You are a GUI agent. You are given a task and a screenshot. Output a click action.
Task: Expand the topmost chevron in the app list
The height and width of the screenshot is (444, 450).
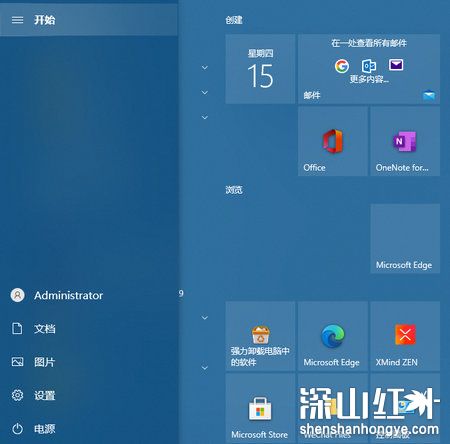point(205,68)
